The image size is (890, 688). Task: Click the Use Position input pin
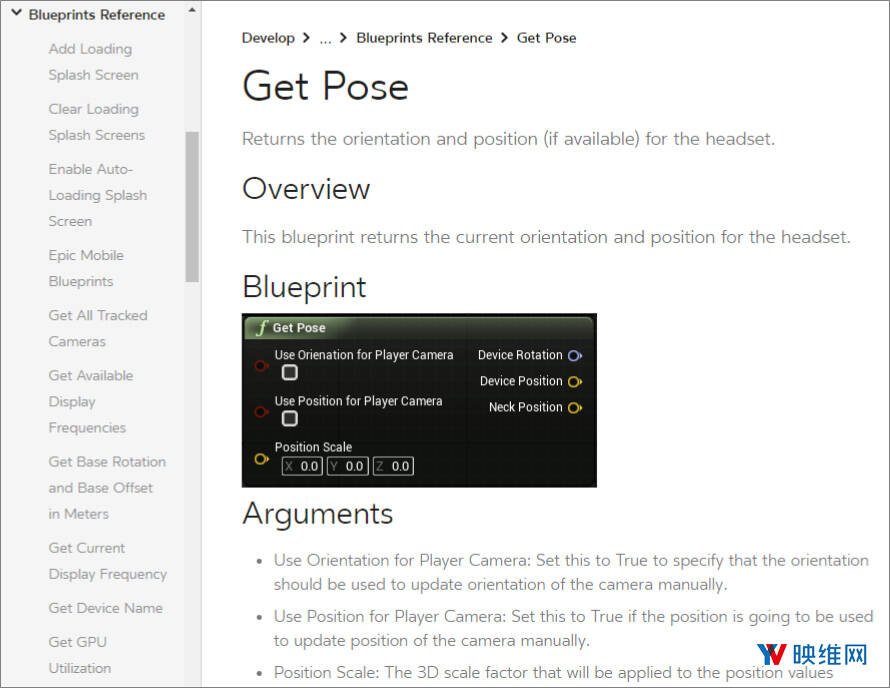261,411
